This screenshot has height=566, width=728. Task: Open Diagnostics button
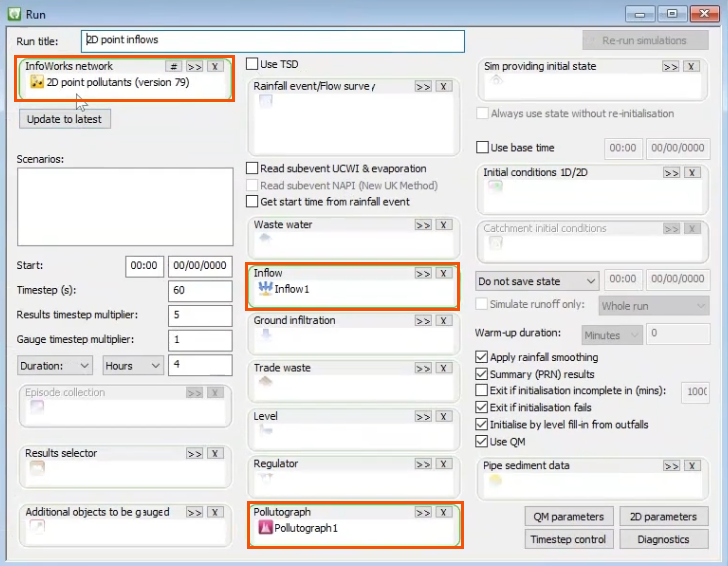pos(663,539)
